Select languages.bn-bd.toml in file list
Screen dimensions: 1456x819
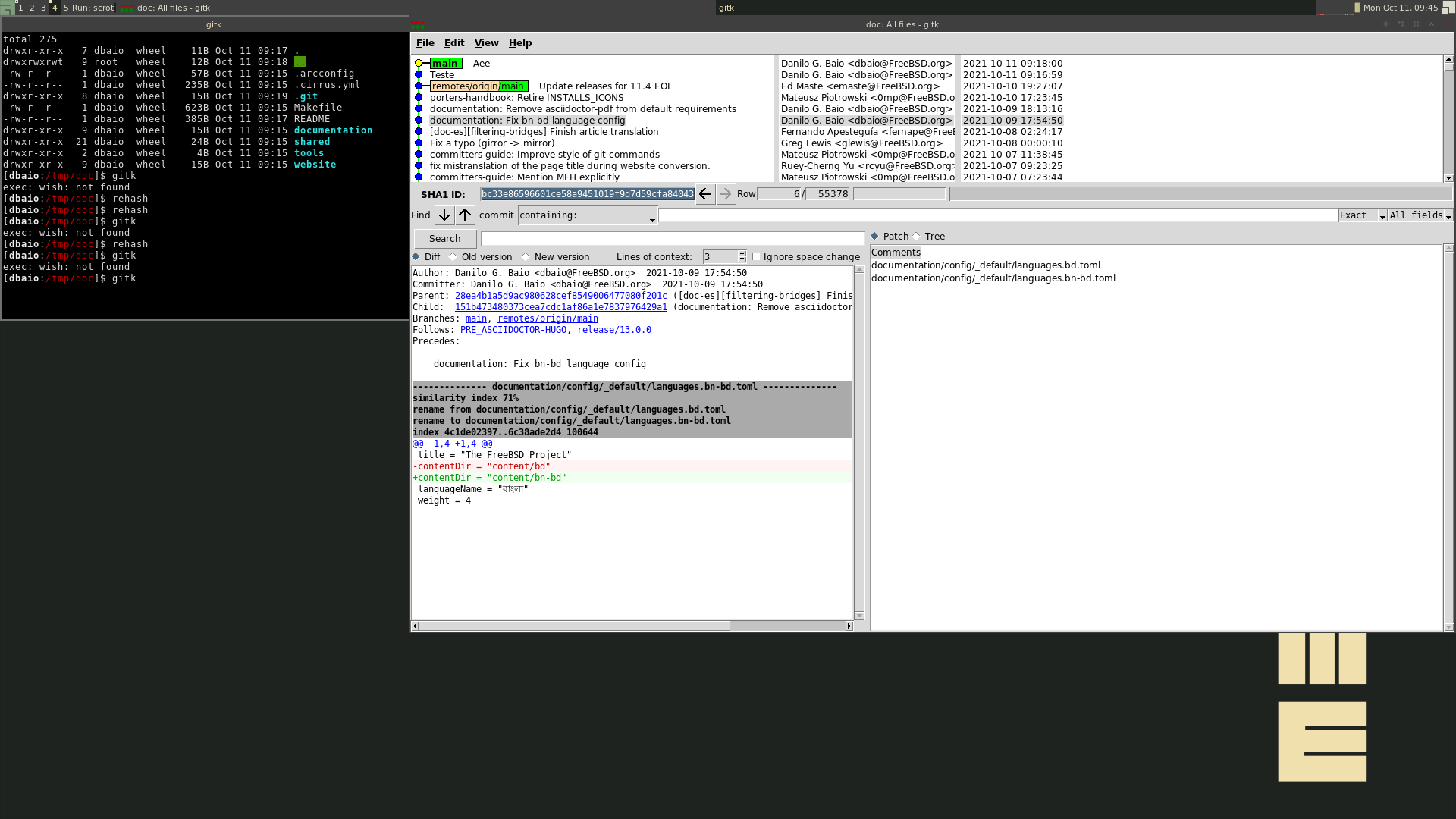pyautogui.click(x=993, y=278)
